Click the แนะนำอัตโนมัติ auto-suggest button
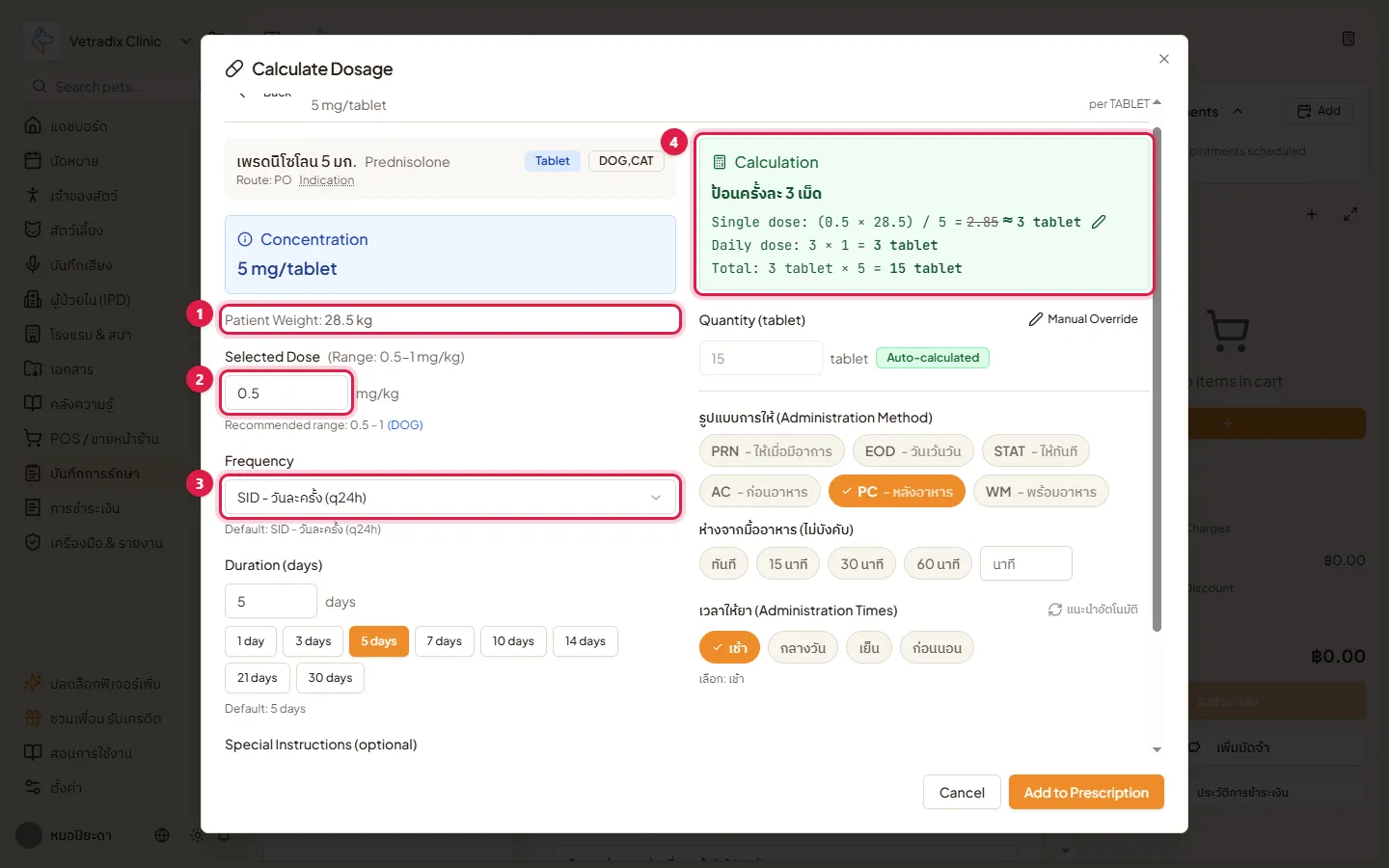The height and width of the screenshot is (868, 1389). 1093,610
